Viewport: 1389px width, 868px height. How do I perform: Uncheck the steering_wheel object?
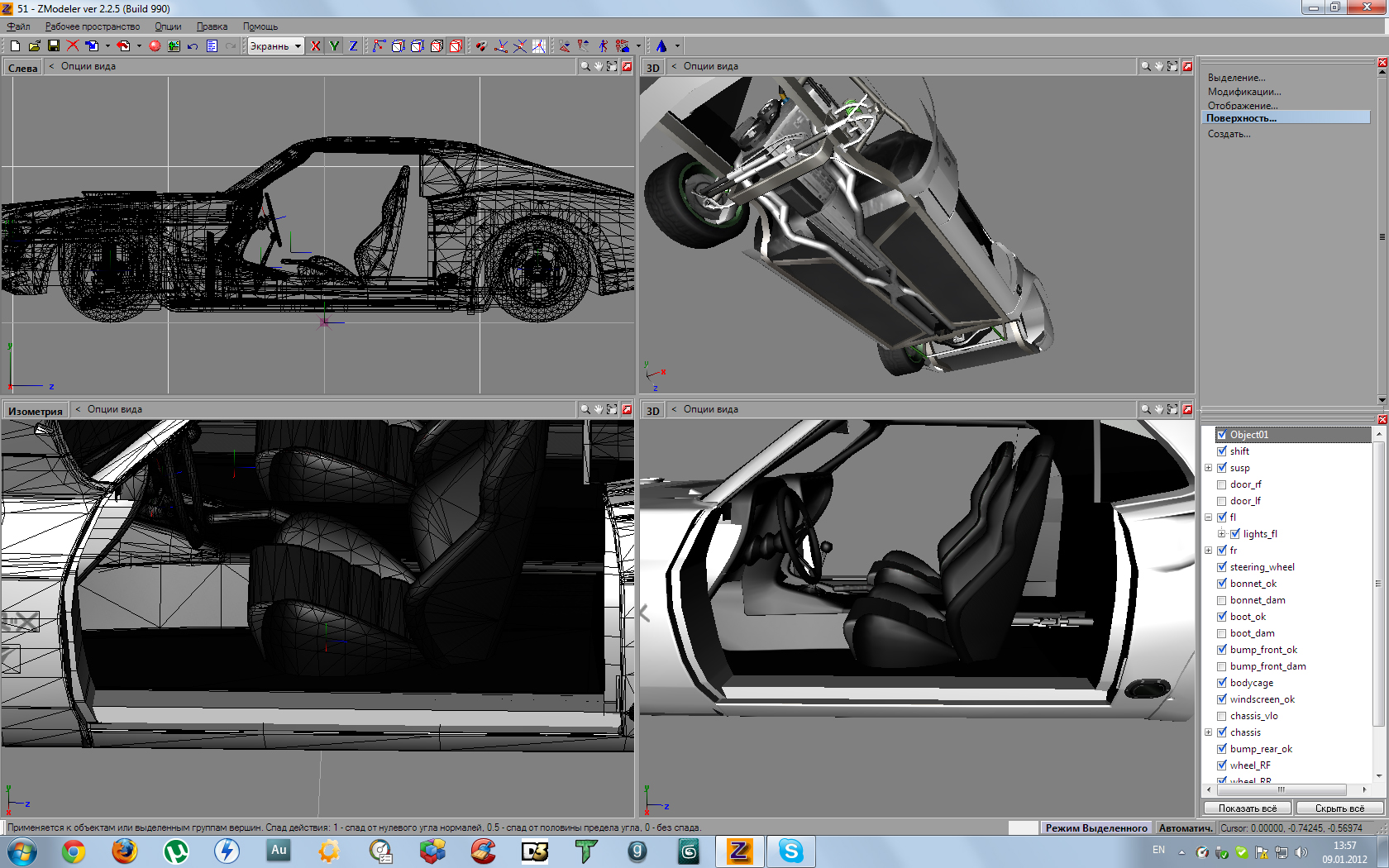(1221, 567)
